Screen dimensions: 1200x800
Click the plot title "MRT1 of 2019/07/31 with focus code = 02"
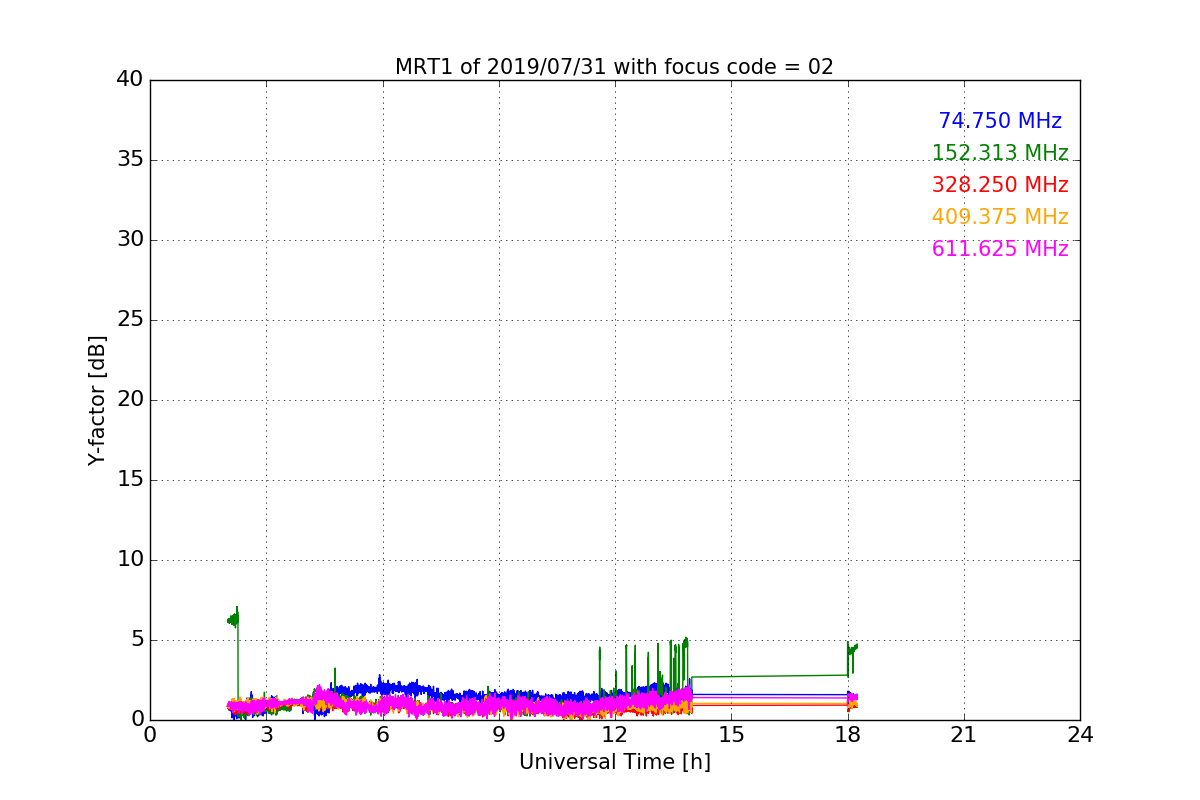pyautogui.click(x=614, y=67)
